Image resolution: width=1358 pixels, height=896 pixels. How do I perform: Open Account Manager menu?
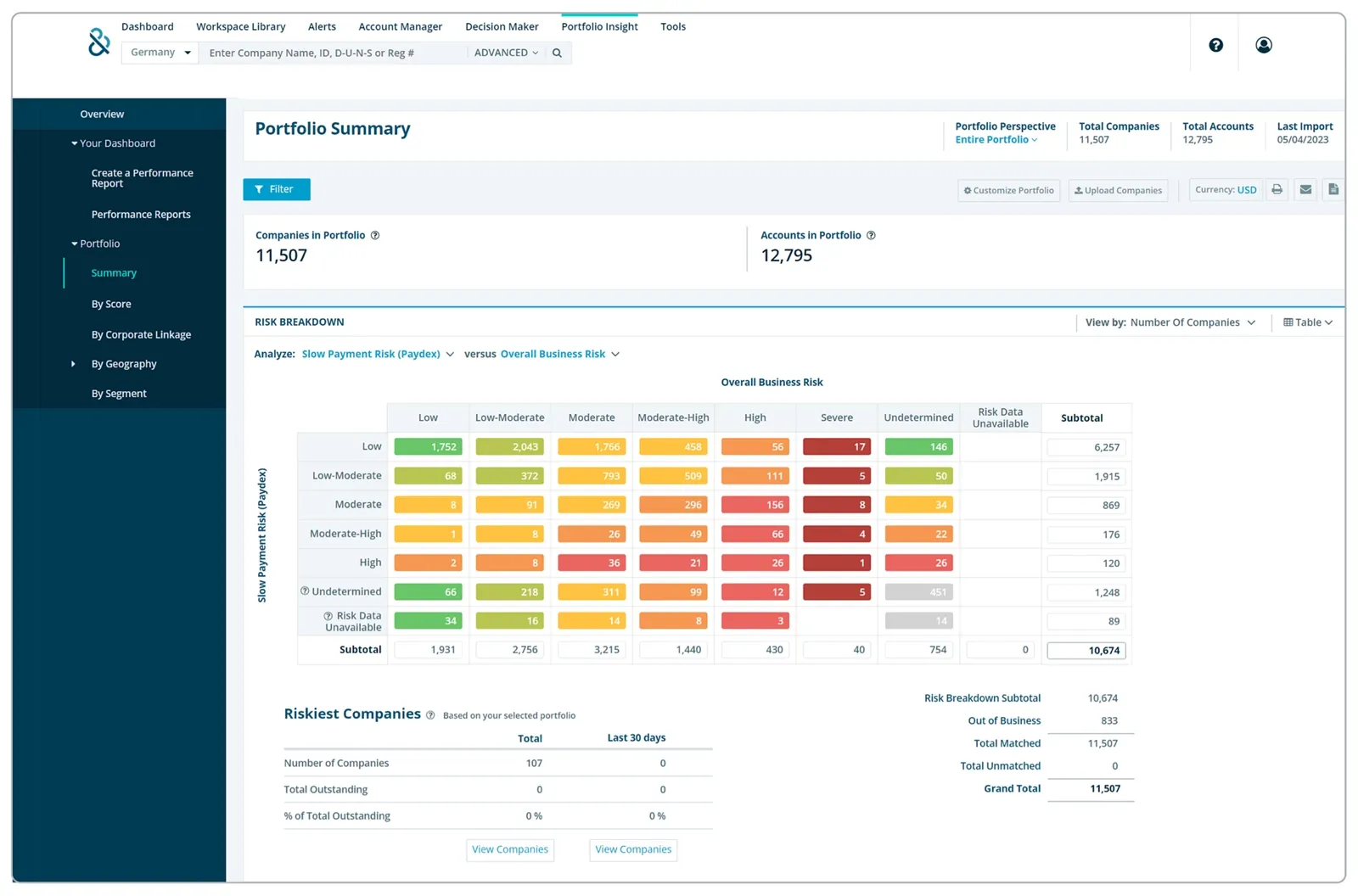click(x=401, y=26)
